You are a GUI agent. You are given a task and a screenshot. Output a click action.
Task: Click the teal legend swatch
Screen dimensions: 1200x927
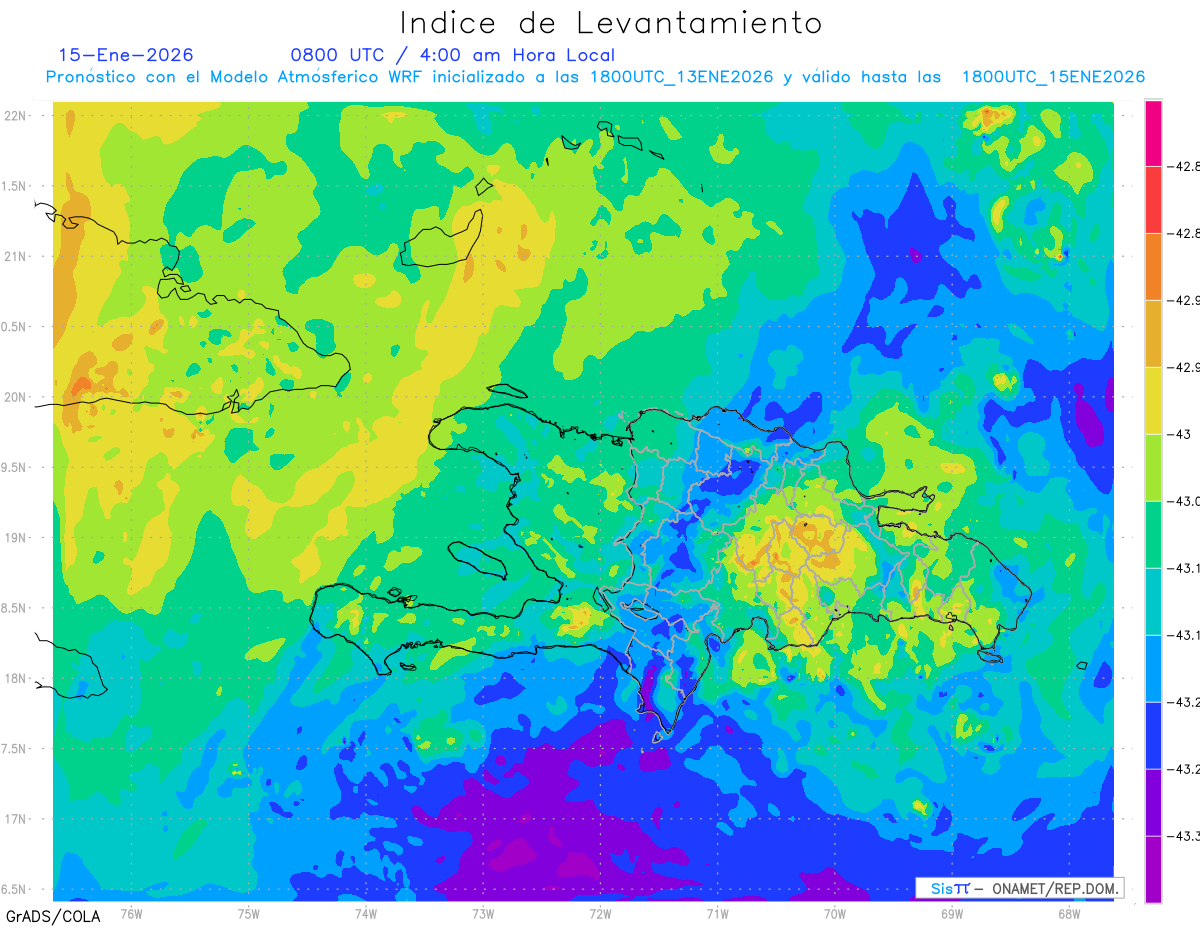point(1153,602)
